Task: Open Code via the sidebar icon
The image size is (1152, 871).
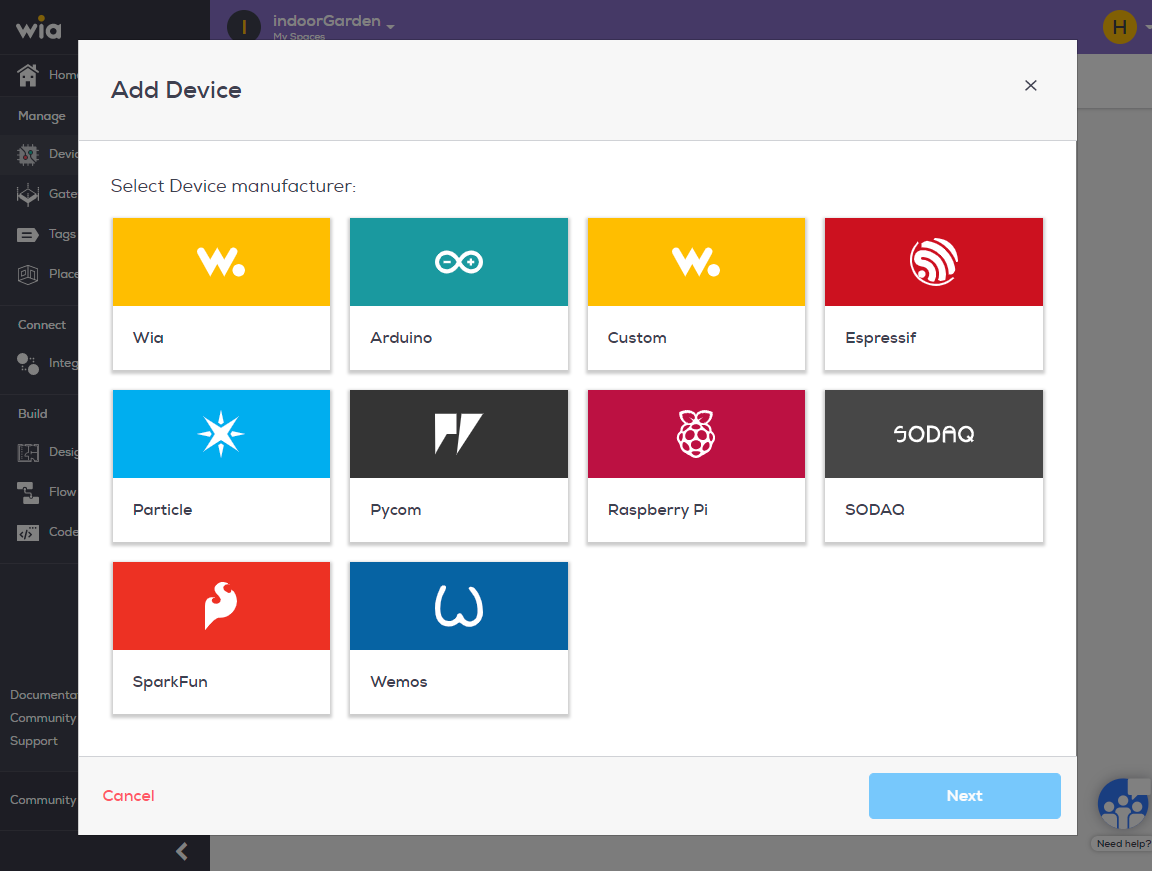Action: point(28,532)
